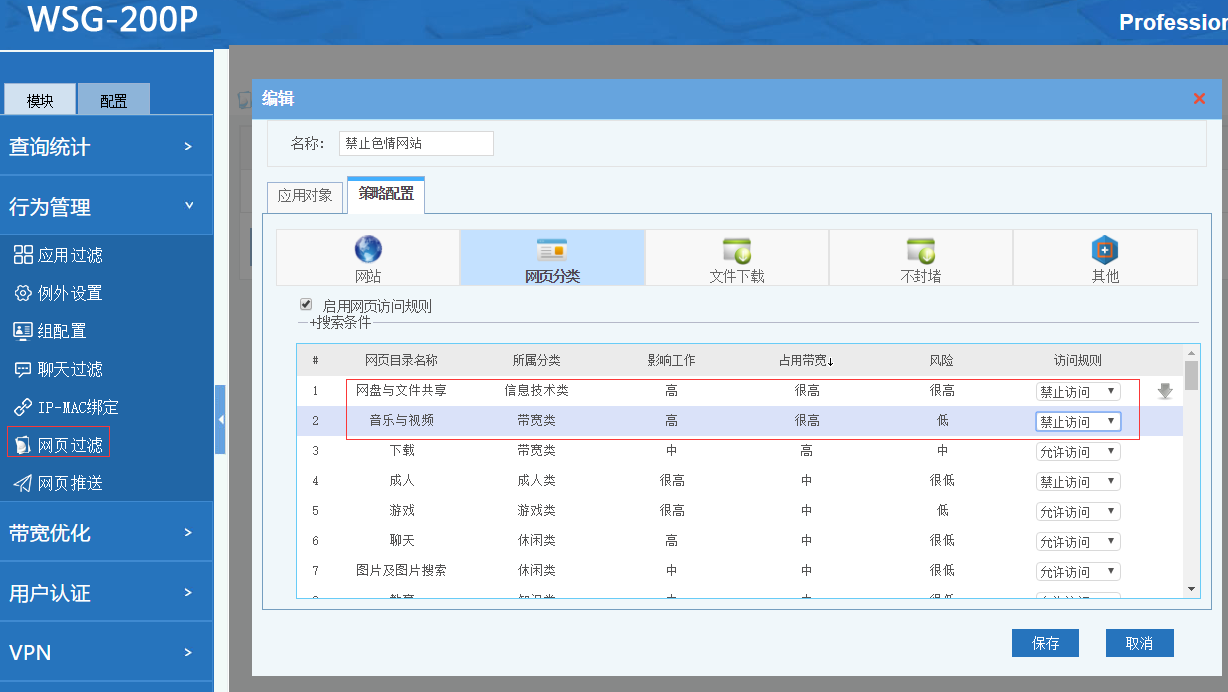Click the 应用过滤 sidebar icon
The width and height of the screenshot is (1228, 692).
(23, 255)
